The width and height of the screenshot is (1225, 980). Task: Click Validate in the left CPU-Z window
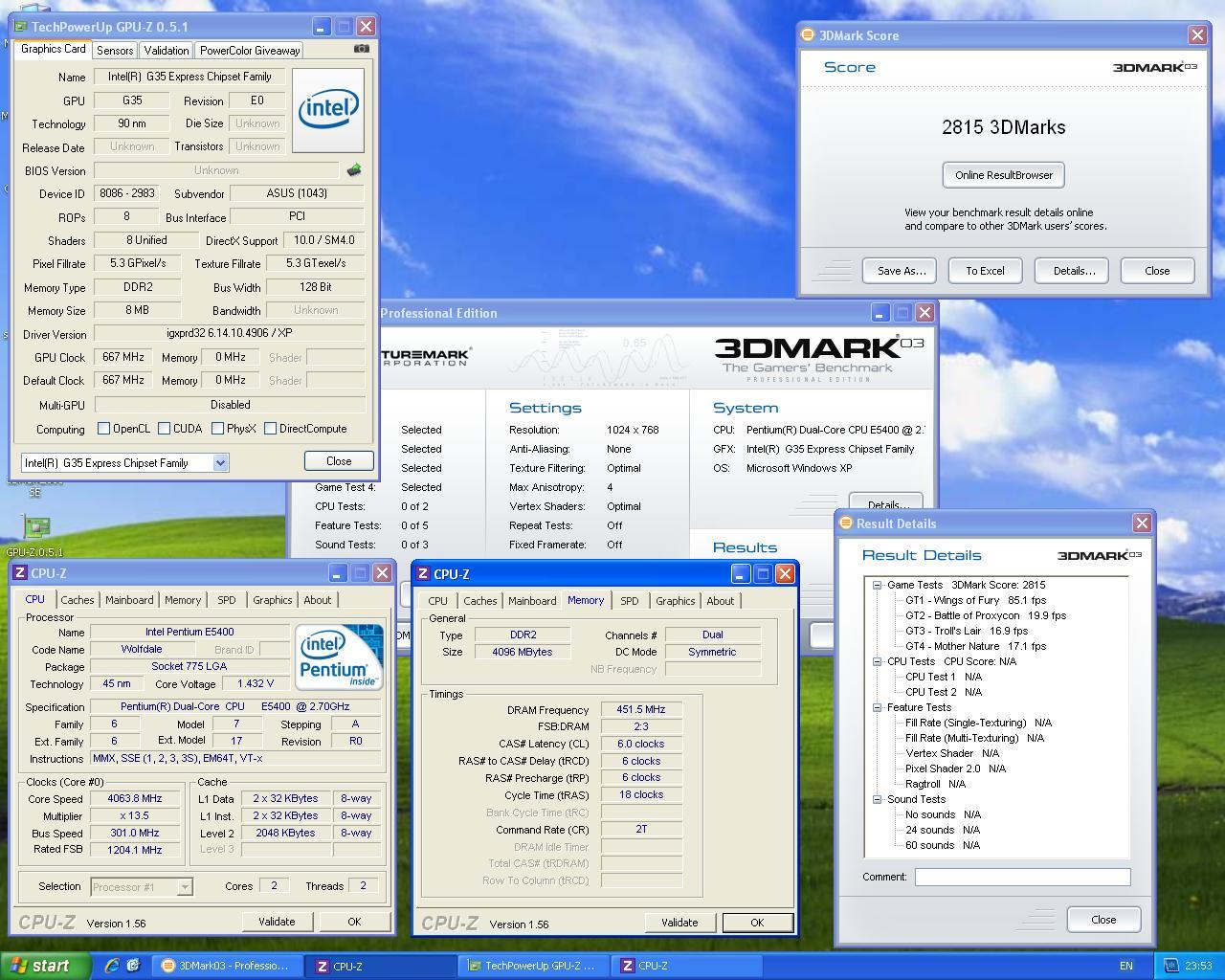[x=277, y=922]
